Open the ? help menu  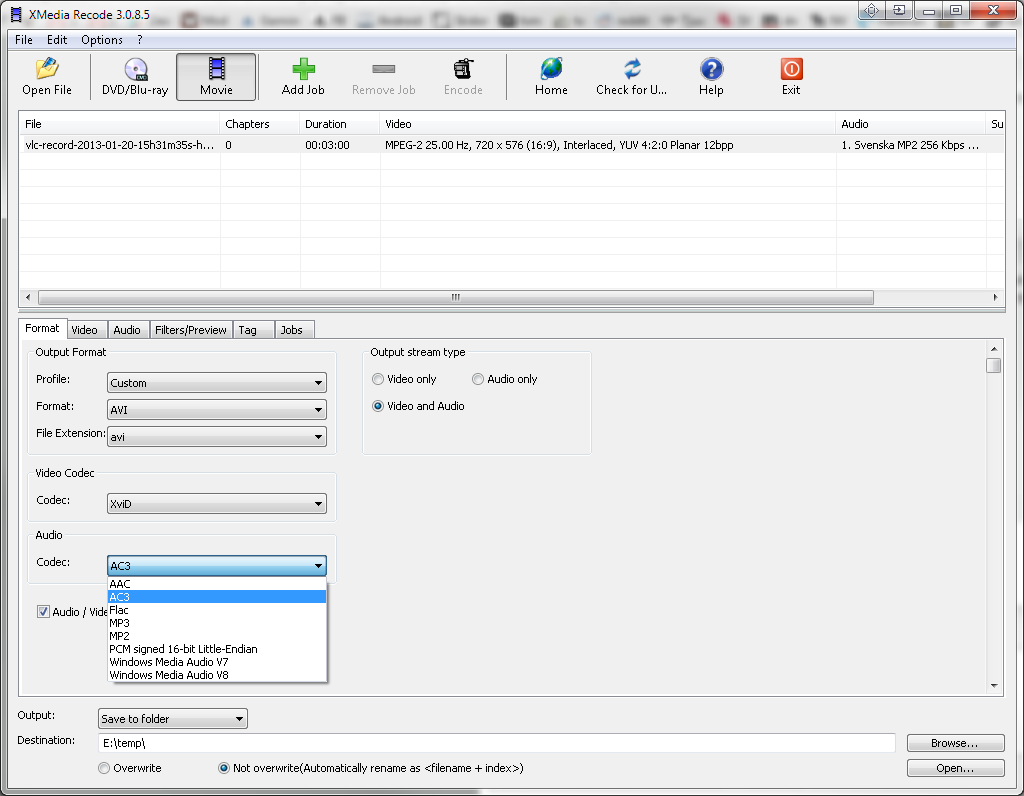coord(140,40)
